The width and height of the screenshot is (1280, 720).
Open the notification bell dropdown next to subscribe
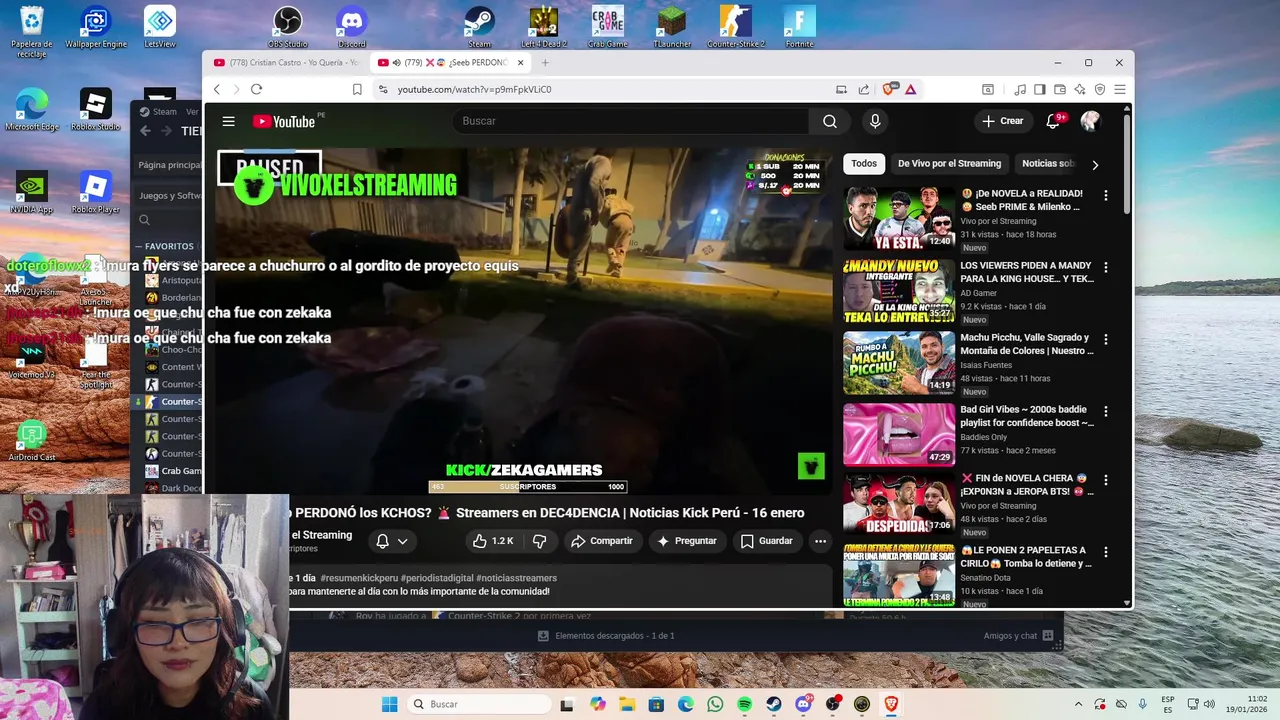[x=392, y=541]
